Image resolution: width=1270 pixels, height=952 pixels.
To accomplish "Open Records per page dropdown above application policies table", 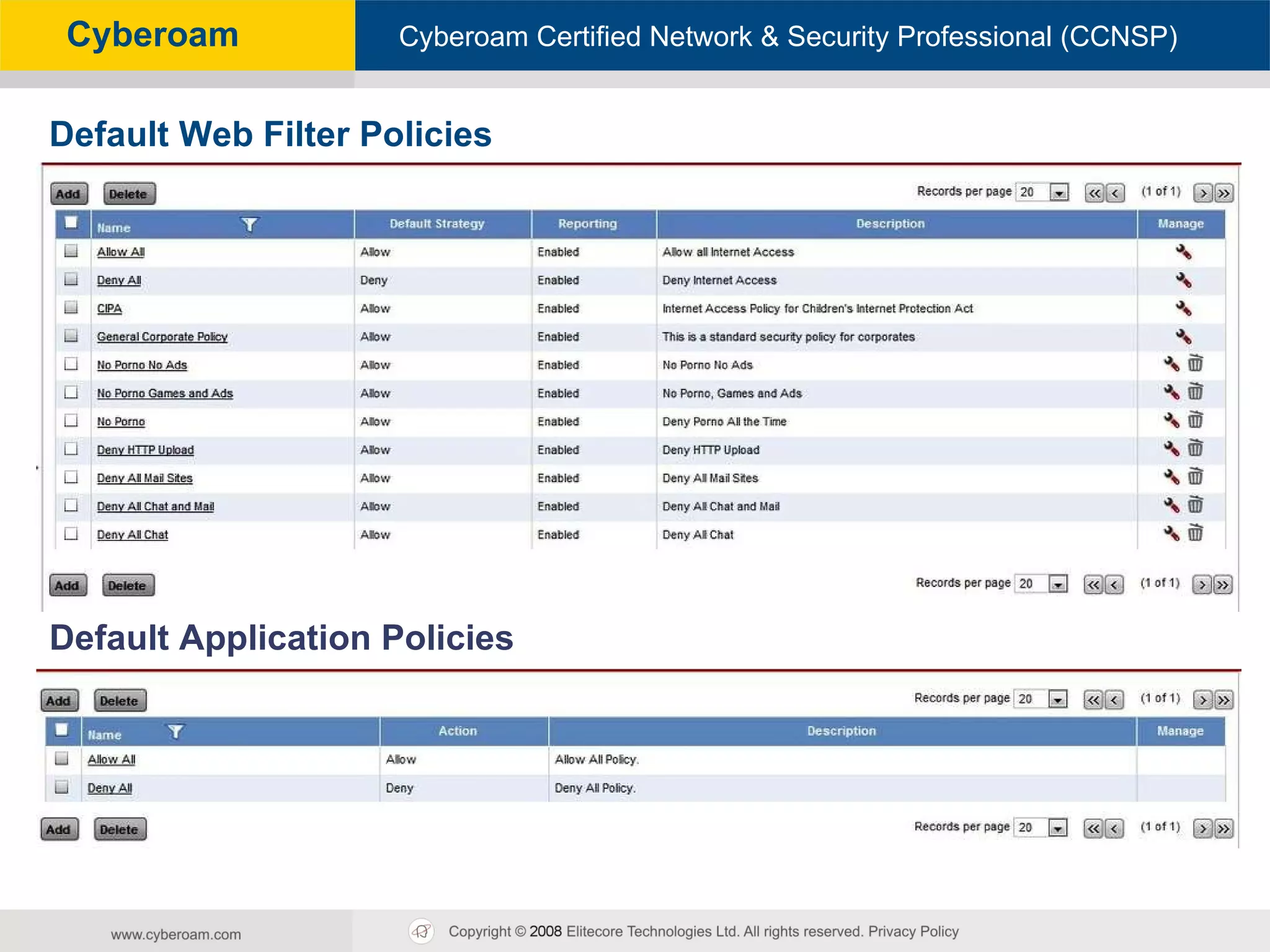I will 1041,699.
